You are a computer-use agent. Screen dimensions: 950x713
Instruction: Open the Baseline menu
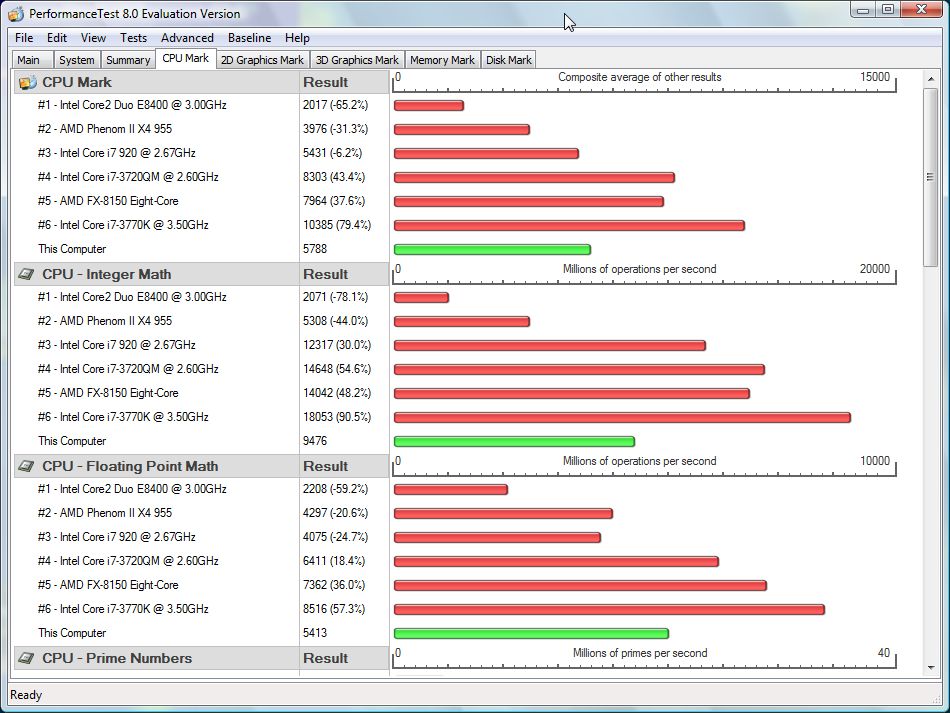(x=250, y=38)
